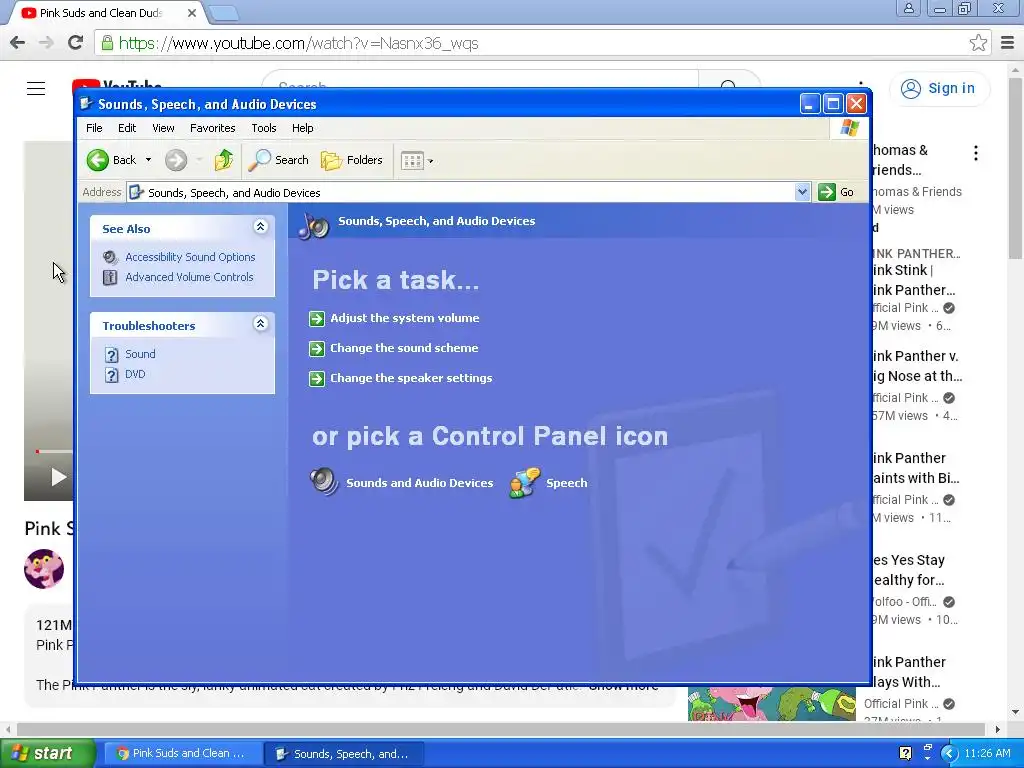Go up one folder level icon
Screen dimensions: 1024x768
pos(223,160)
